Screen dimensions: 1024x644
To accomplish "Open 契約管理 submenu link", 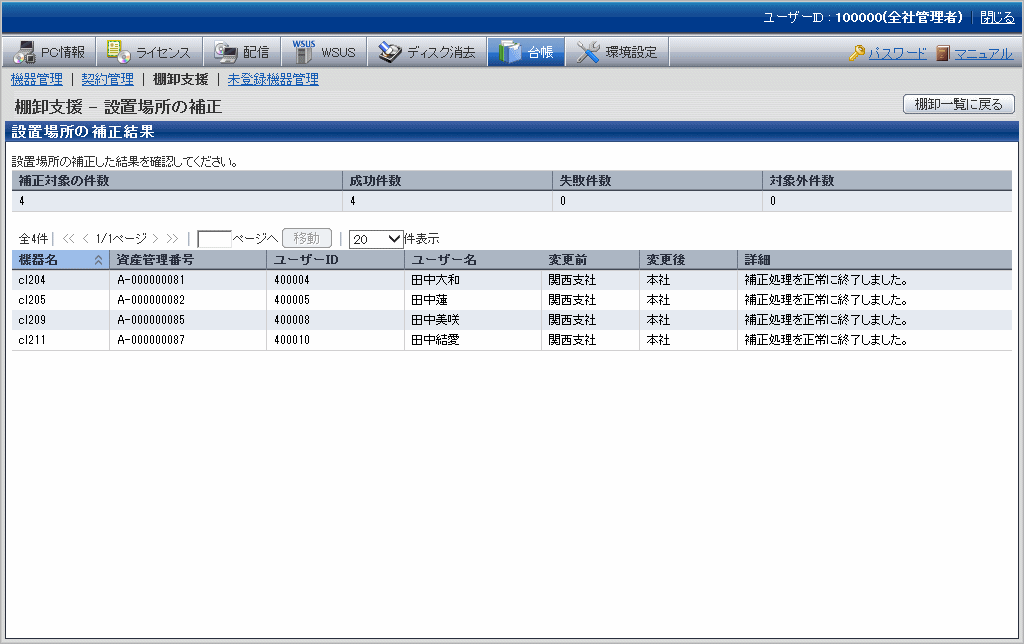I will click(x=107, y=79).
